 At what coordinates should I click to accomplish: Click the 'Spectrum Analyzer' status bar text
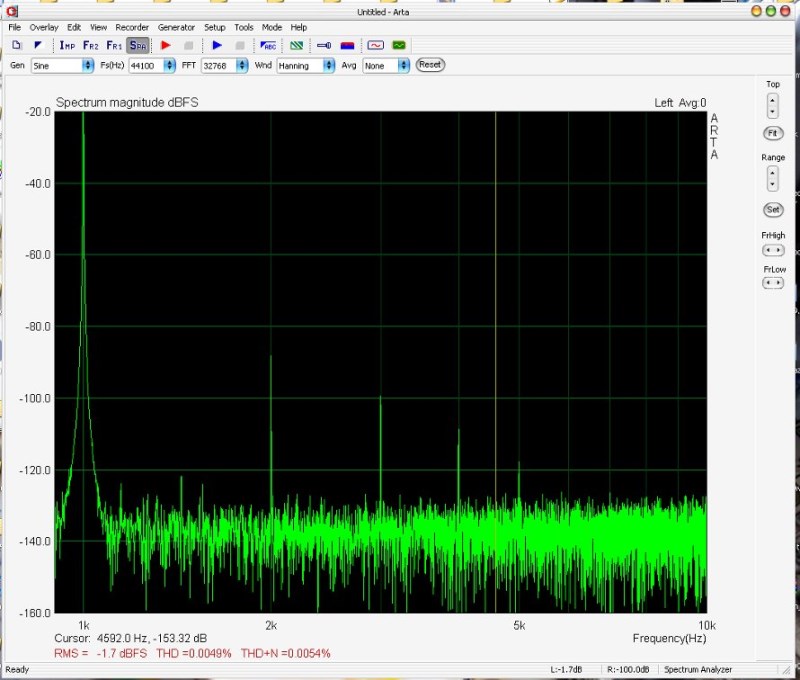coord(698,670)
